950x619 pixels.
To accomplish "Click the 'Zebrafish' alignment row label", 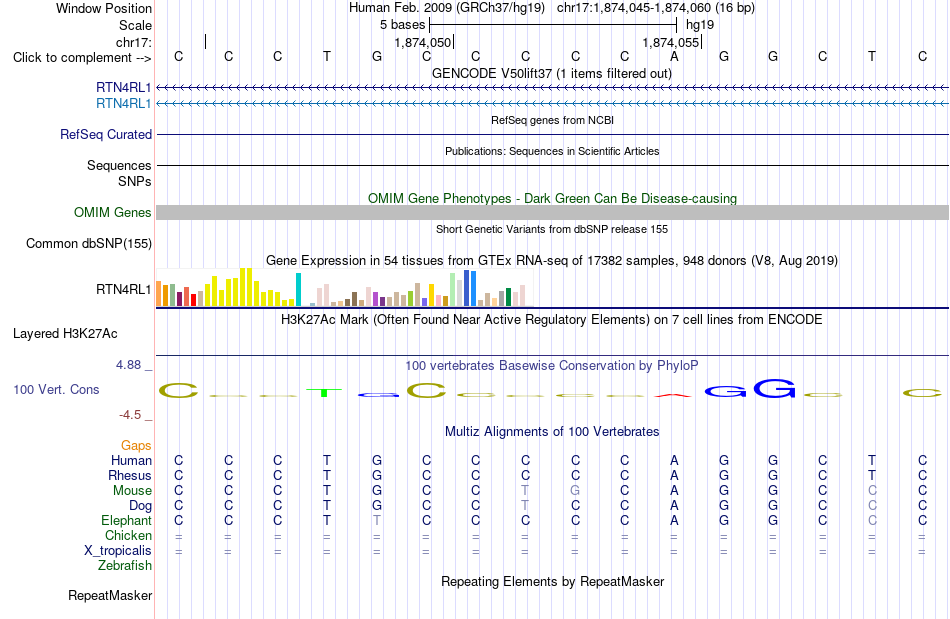I will 125,565.
